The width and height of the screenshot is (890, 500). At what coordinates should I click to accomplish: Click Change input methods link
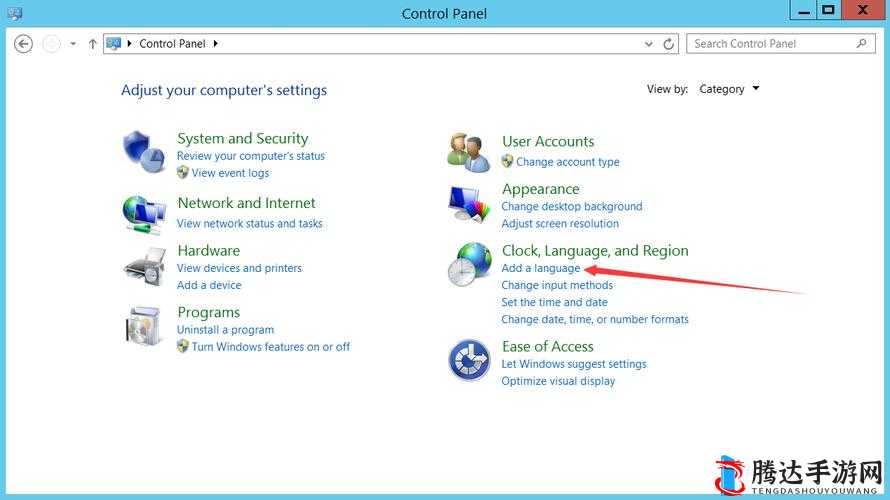(557, 285)
